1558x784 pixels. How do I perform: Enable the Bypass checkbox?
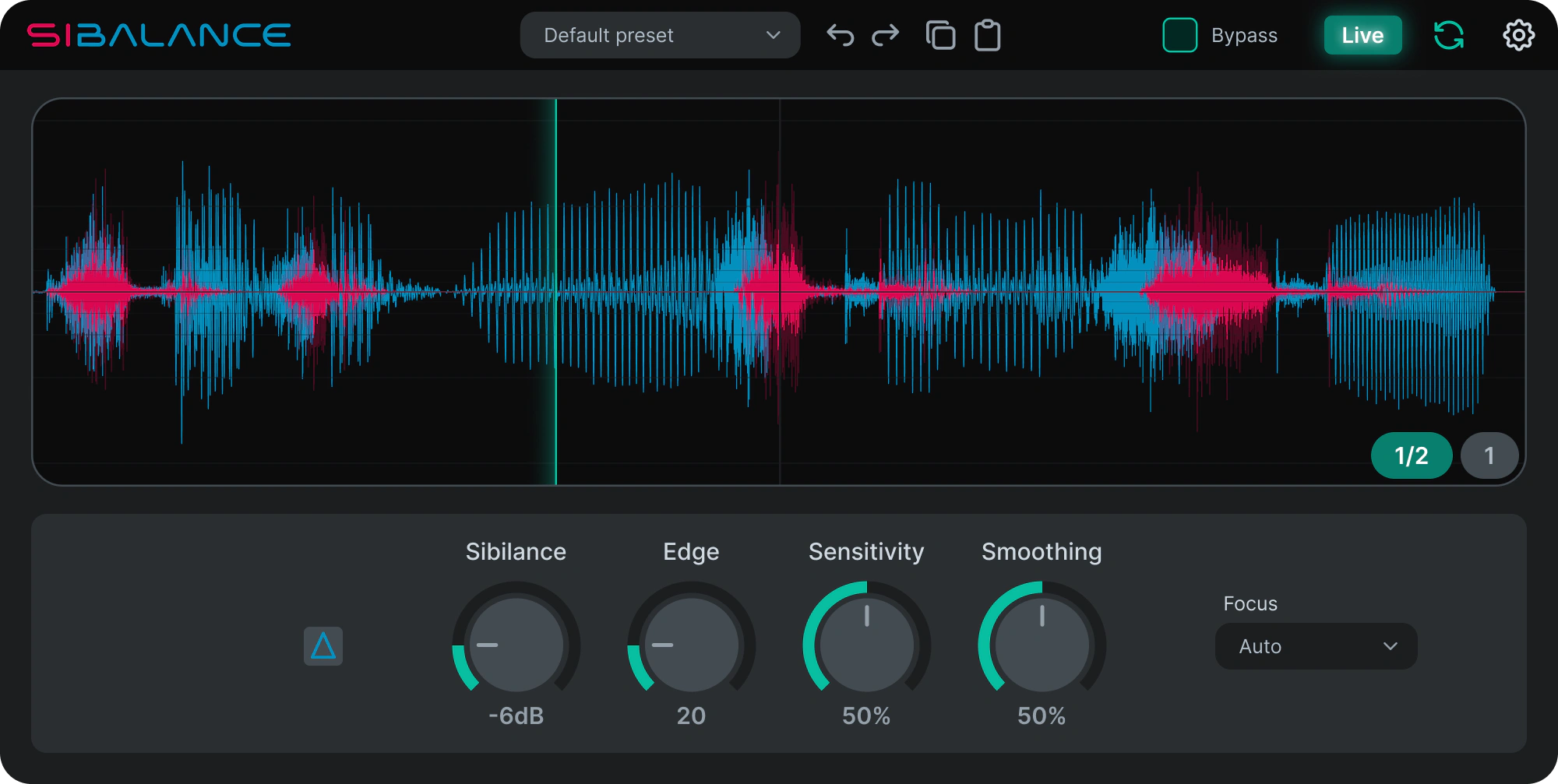pyautogui.click(x=1180, y=35)
